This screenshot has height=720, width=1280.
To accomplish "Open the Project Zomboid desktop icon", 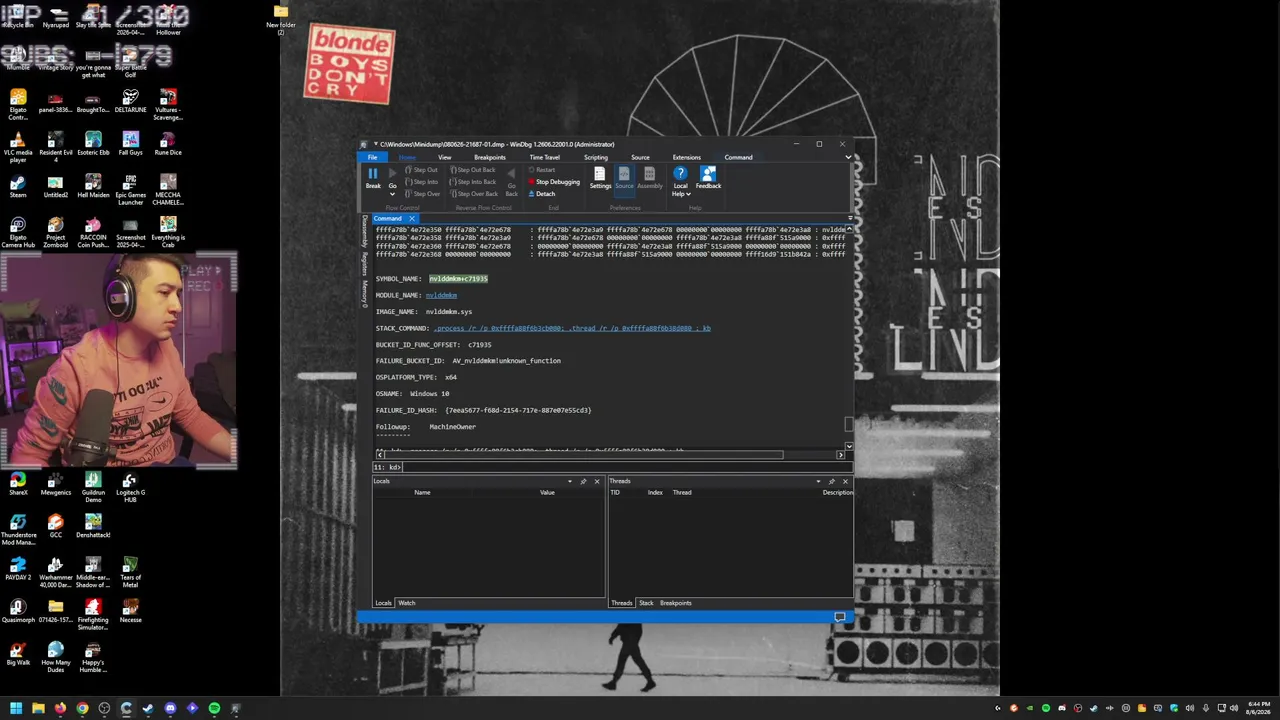I will (55, 233).
